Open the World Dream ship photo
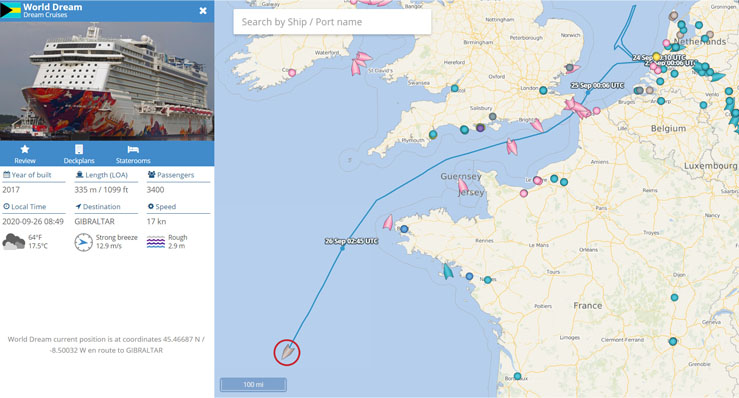 point(107,81)
